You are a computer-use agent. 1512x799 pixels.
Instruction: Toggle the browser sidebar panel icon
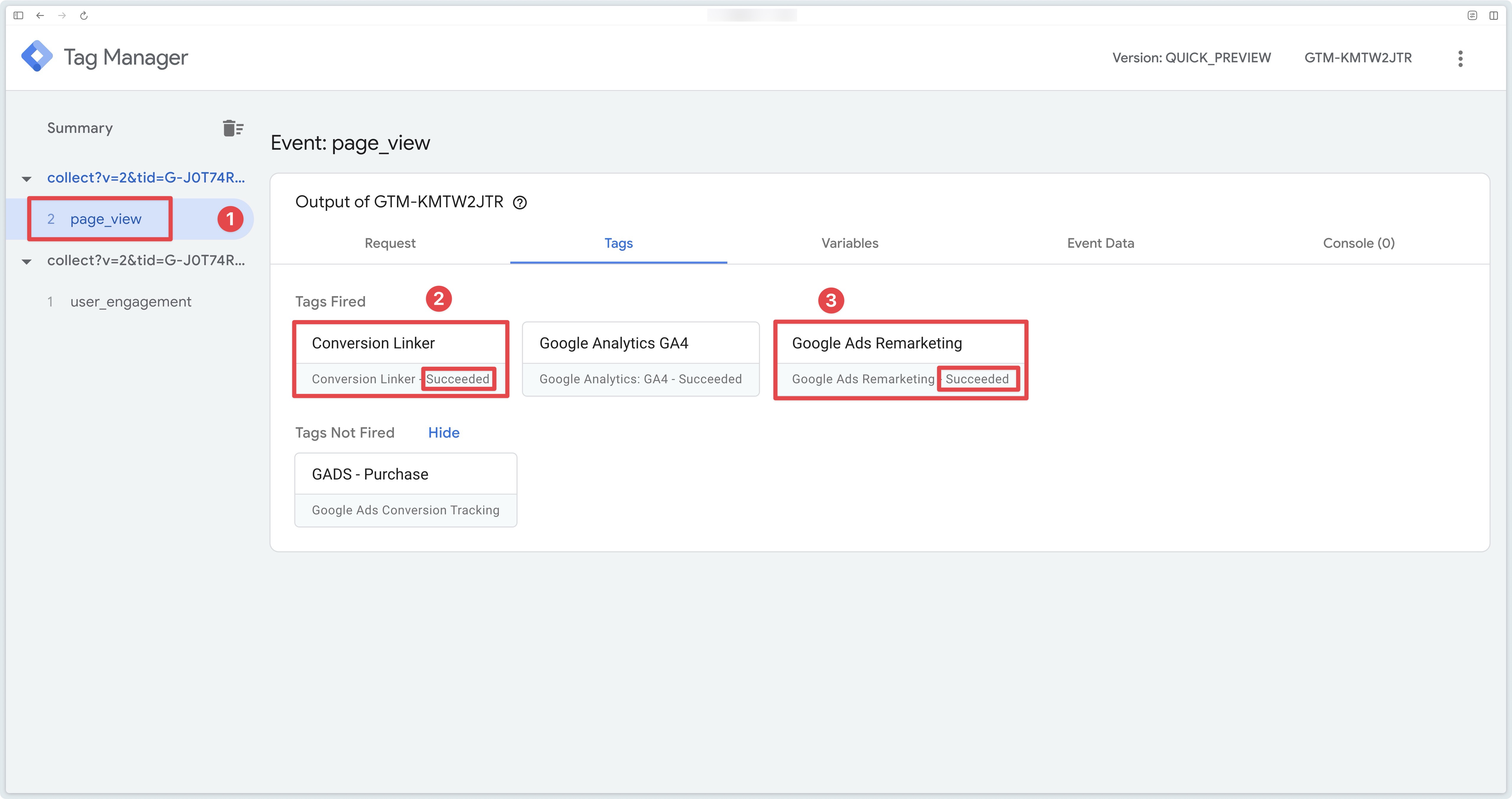[18, 15]
